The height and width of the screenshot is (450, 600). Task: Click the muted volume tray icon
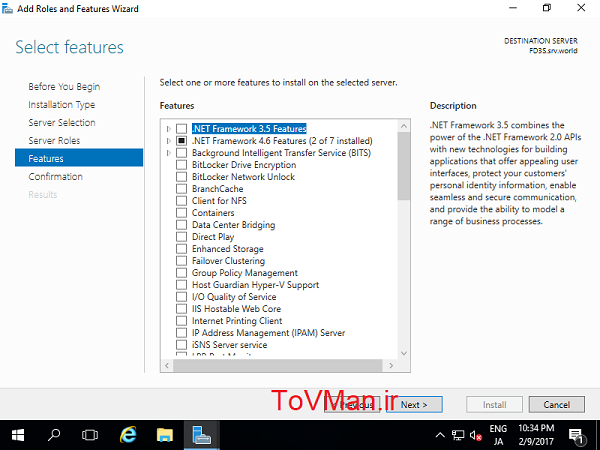pyautogui.click(x=475, y=435)
